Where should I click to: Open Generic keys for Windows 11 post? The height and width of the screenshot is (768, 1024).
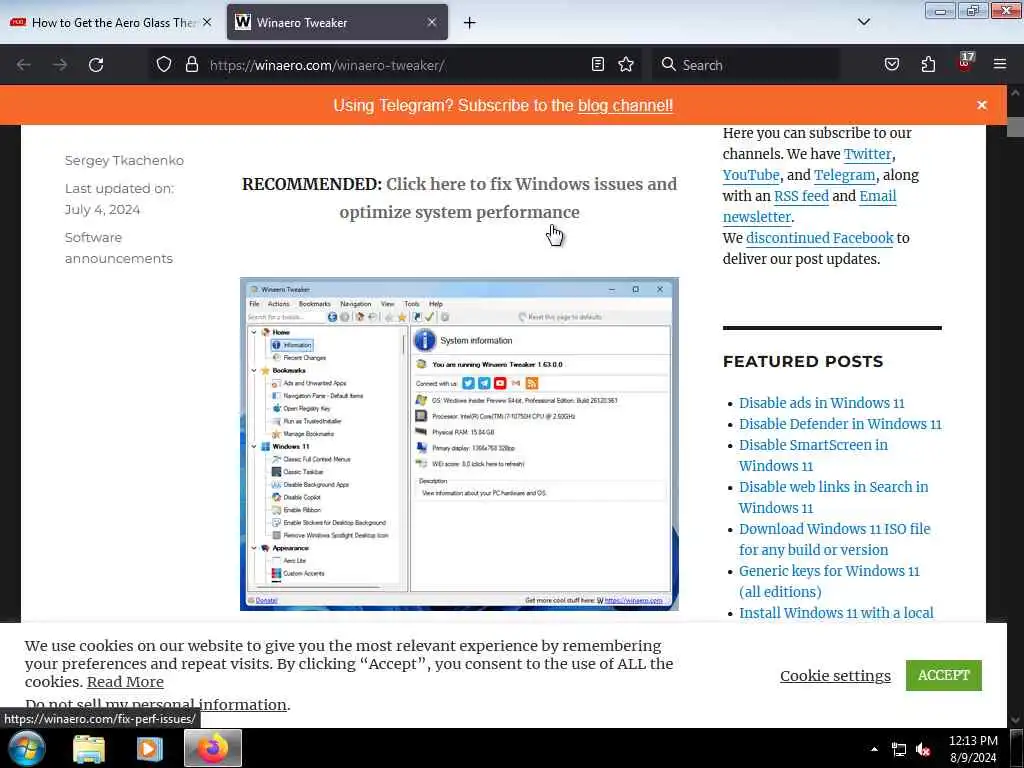click(x=829, y=581)
